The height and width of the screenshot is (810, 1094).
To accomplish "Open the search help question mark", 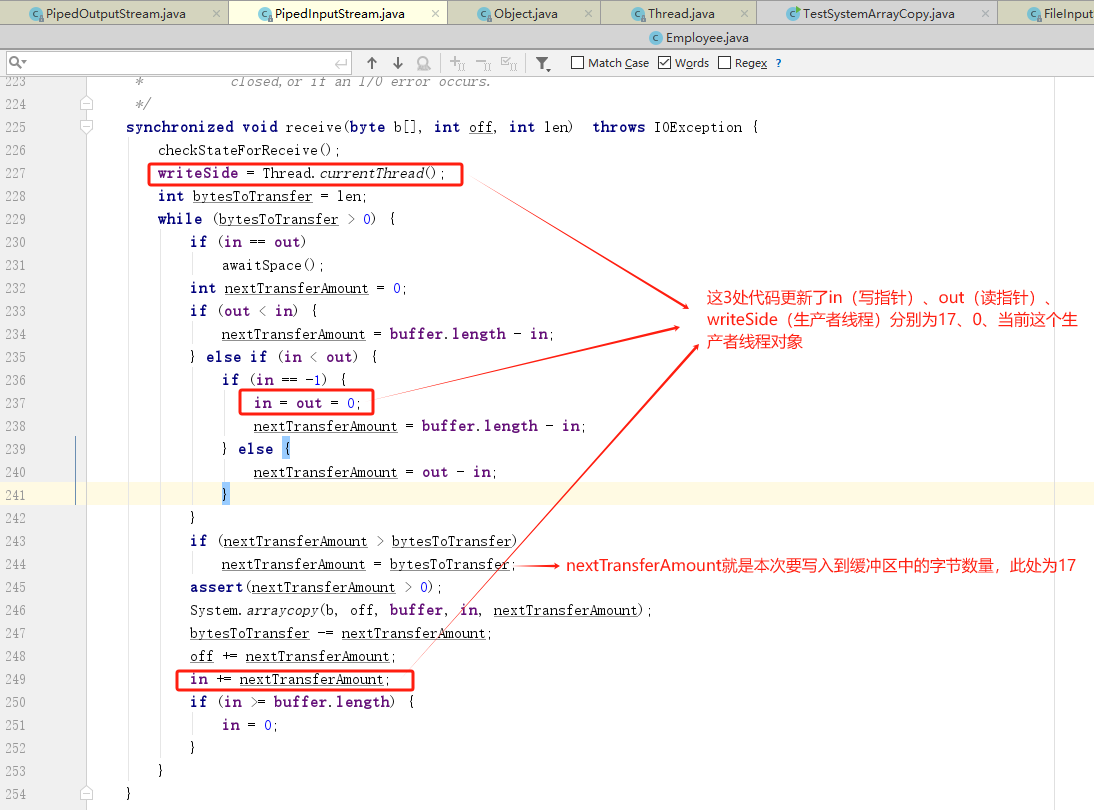I will point(779,63).
